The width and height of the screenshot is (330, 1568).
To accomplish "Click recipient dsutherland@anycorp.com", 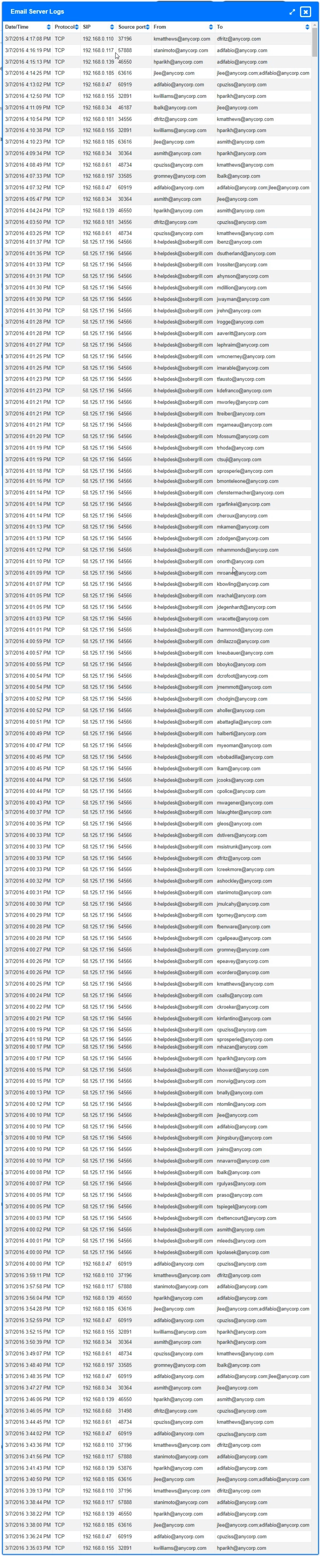I will [x=246, y=253].
